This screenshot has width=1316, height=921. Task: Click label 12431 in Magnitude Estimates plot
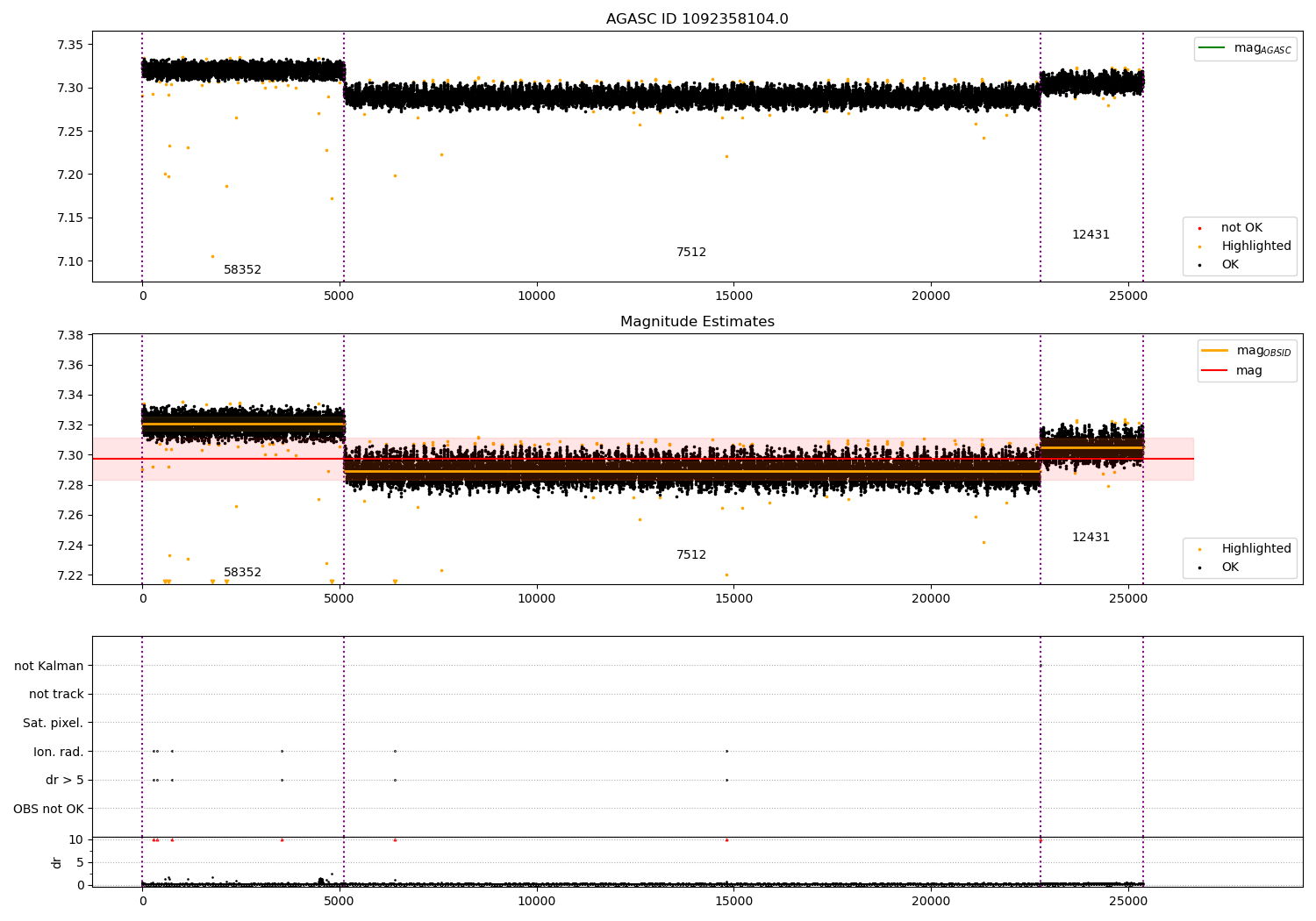1091,538
